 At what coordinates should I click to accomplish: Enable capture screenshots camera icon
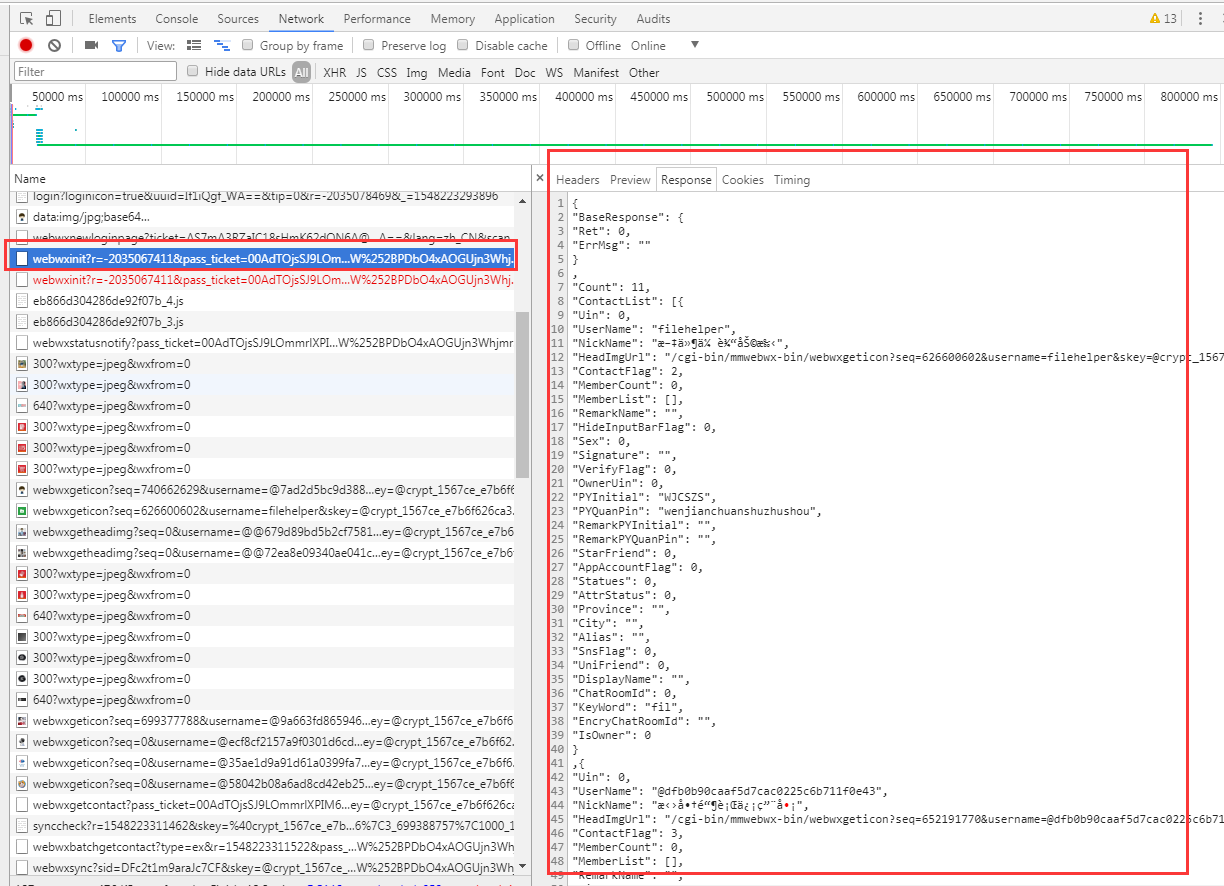pyautogui.click(x=91, y=45)
